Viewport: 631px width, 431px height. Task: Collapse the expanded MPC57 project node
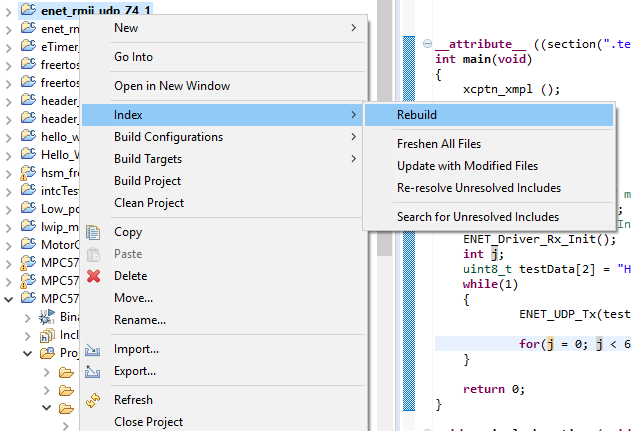pyautogui.click(x=8, y=299)
